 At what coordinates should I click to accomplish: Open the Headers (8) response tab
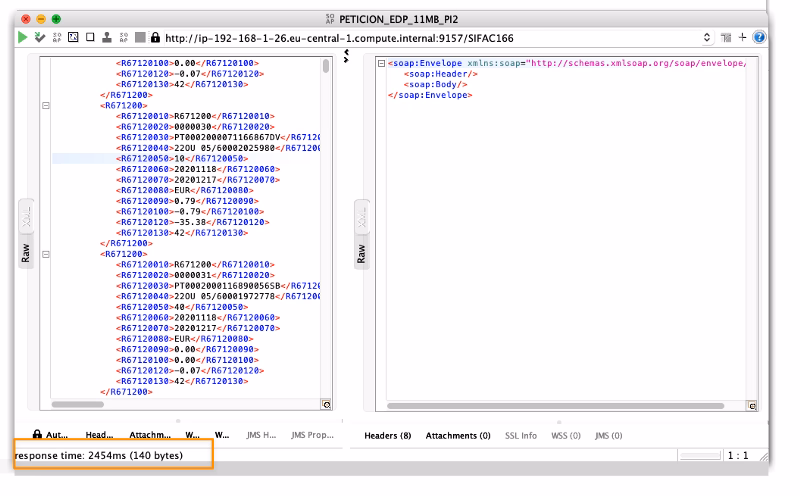388,435
